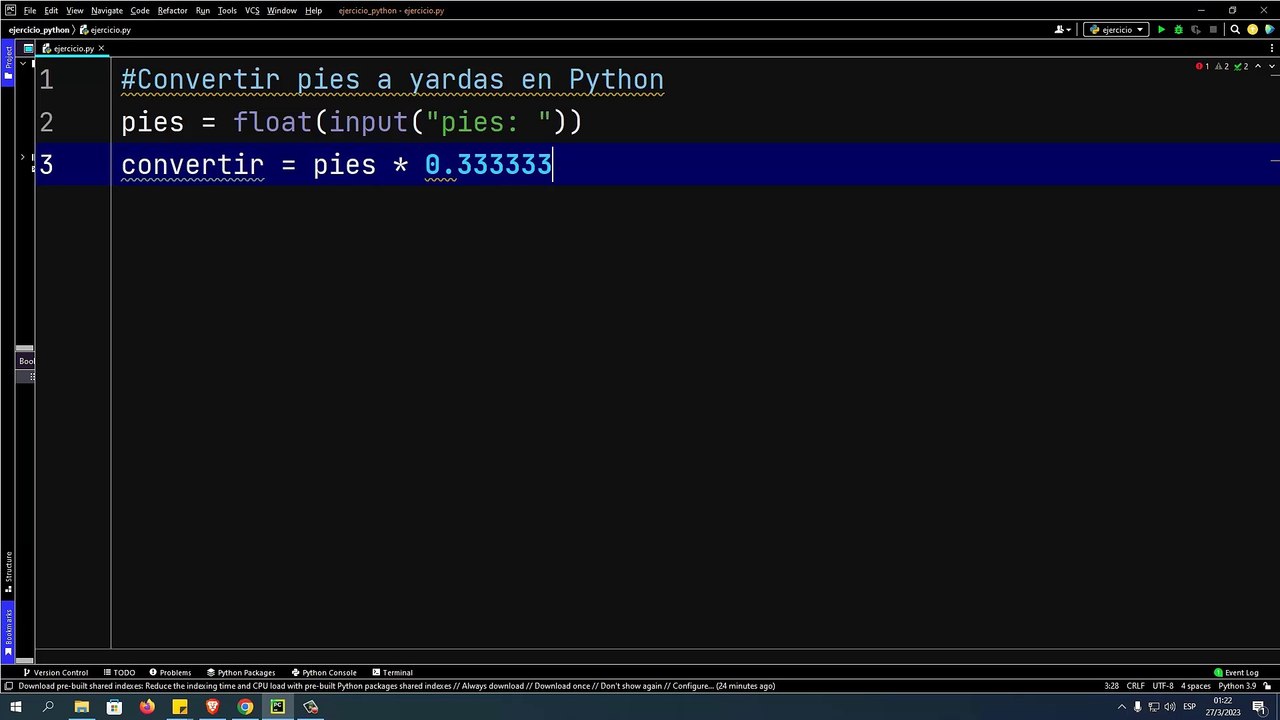
Task: Click the UTF-8 encoding selector
Action: [1163, 686]
